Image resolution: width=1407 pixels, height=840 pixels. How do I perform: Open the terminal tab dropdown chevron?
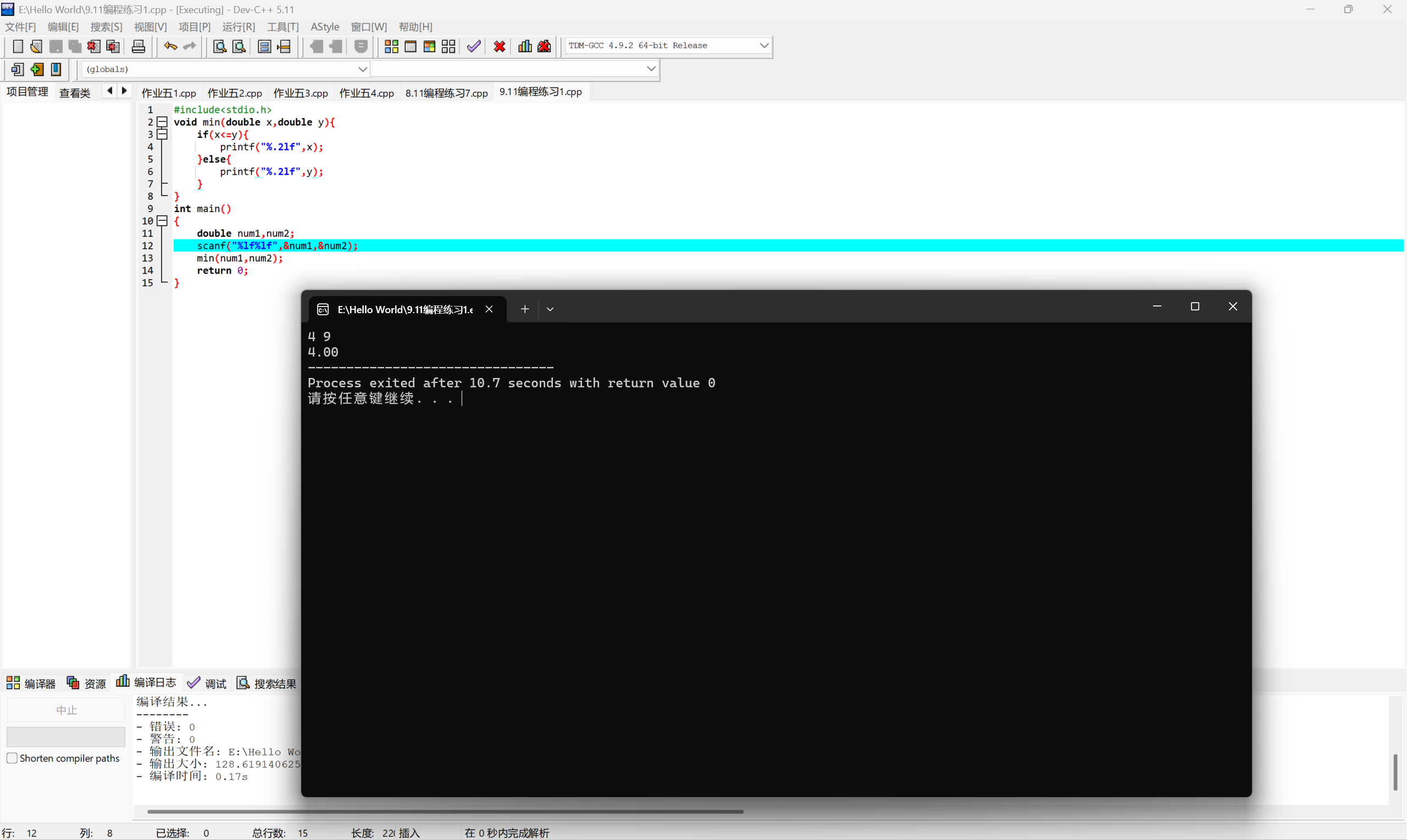(x=550, y=309)
